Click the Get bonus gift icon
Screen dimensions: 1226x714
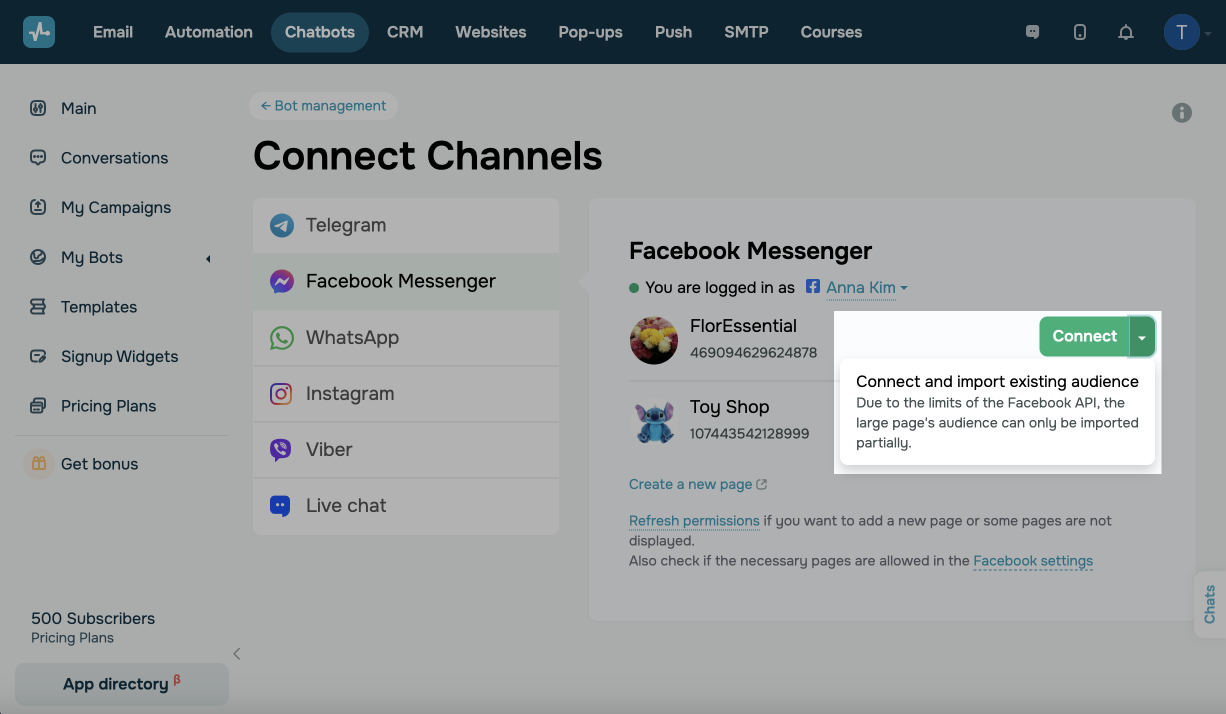point(39,463)
